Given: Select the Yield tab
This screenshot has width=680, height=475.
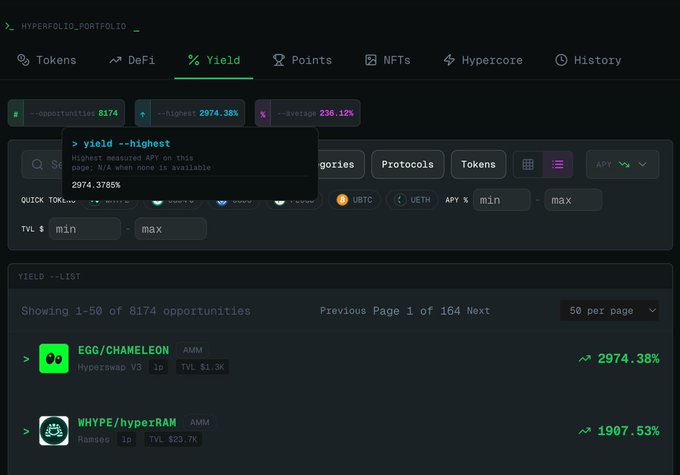Looking at the screenshot, I should point(214,60).
